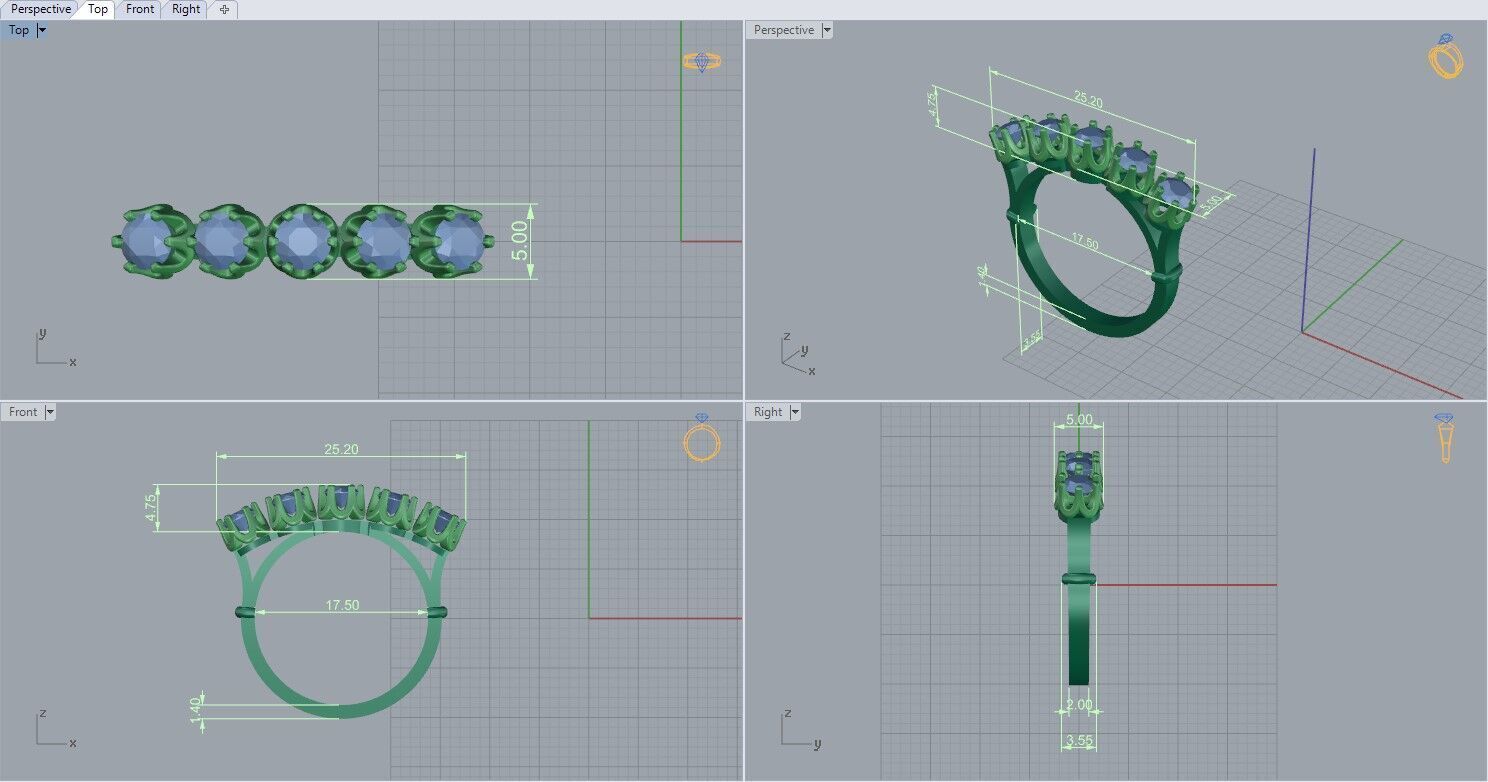Click the ring orientation icon in Top viewport

[702, 62]
